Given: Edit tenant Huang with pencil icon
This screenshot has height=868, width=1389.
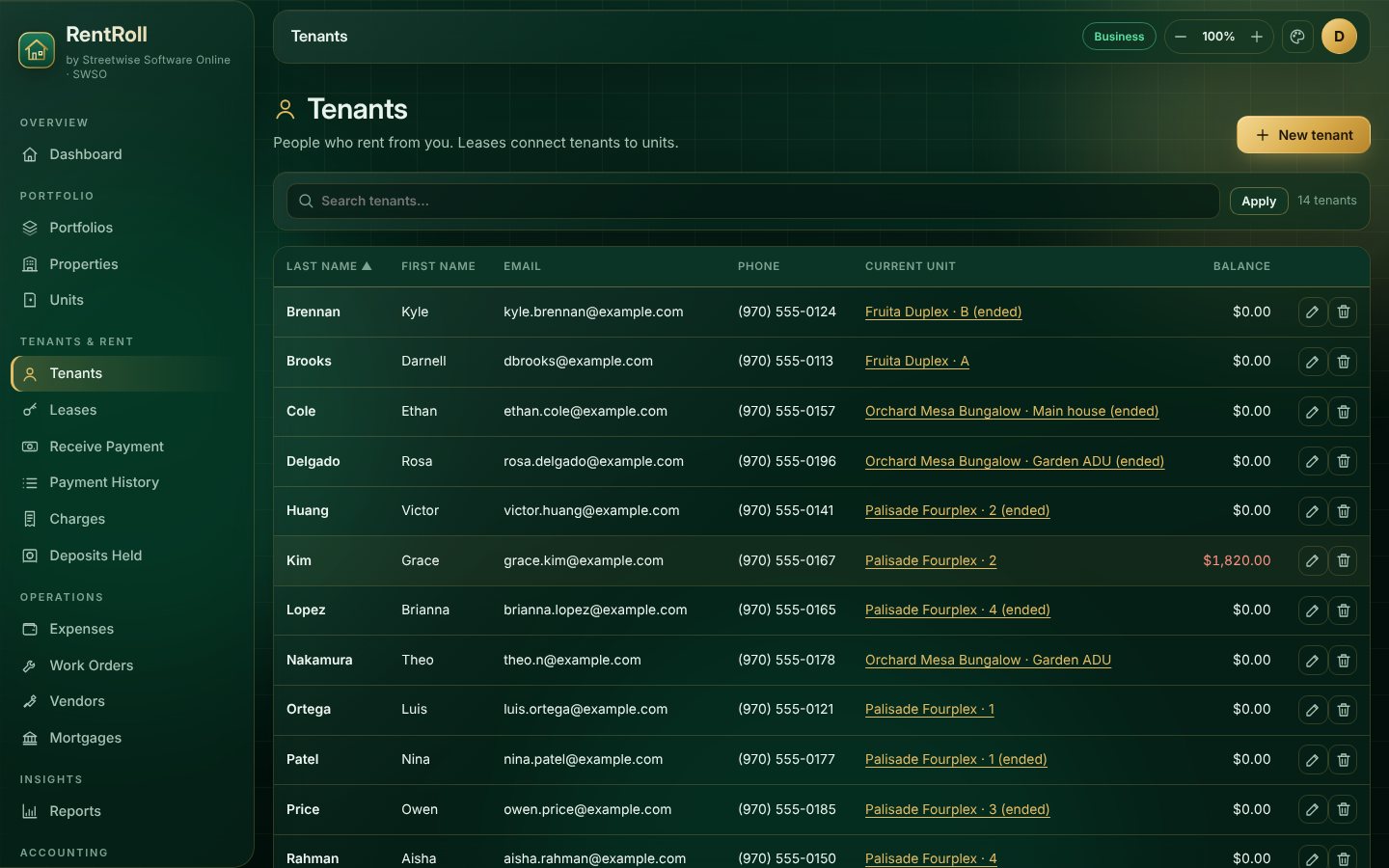Looking at the screenshot, I should click(x=1312, y=511).
